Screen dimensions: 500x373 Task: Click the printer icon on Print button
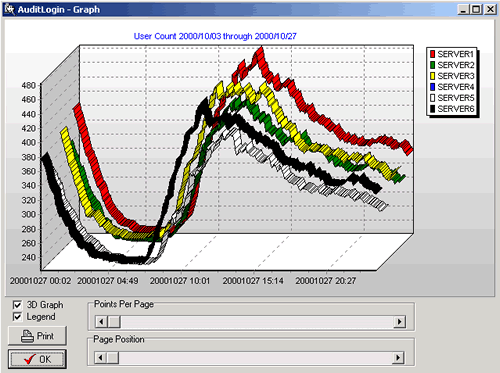point(27,336)
